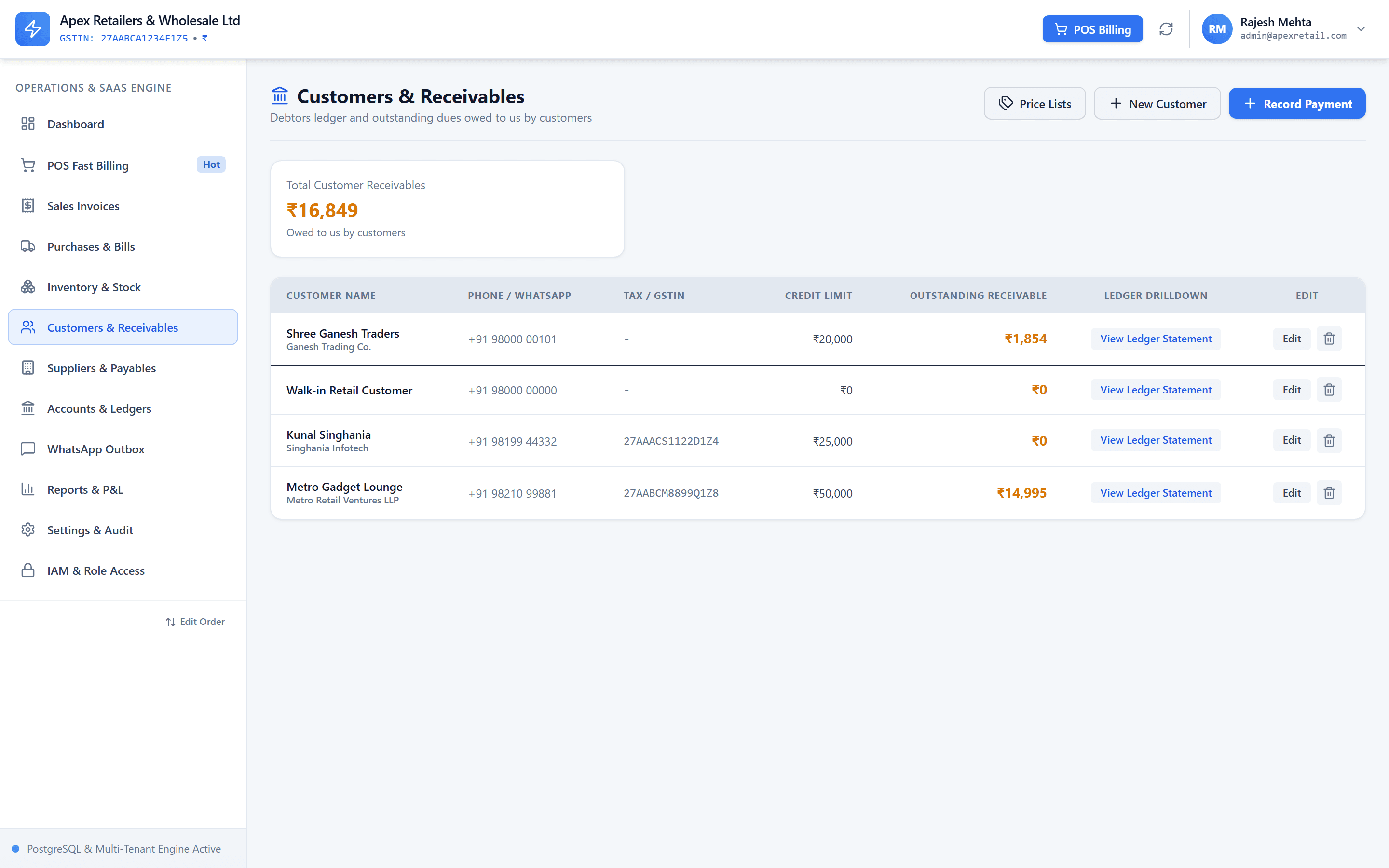Click the New Customer button
1389x868 pixels.
coord(1157,103)
